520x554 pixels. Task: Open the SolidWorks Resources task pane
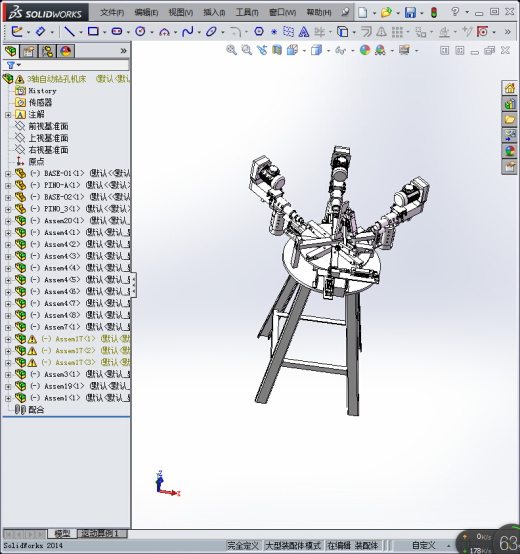(509, 88)
